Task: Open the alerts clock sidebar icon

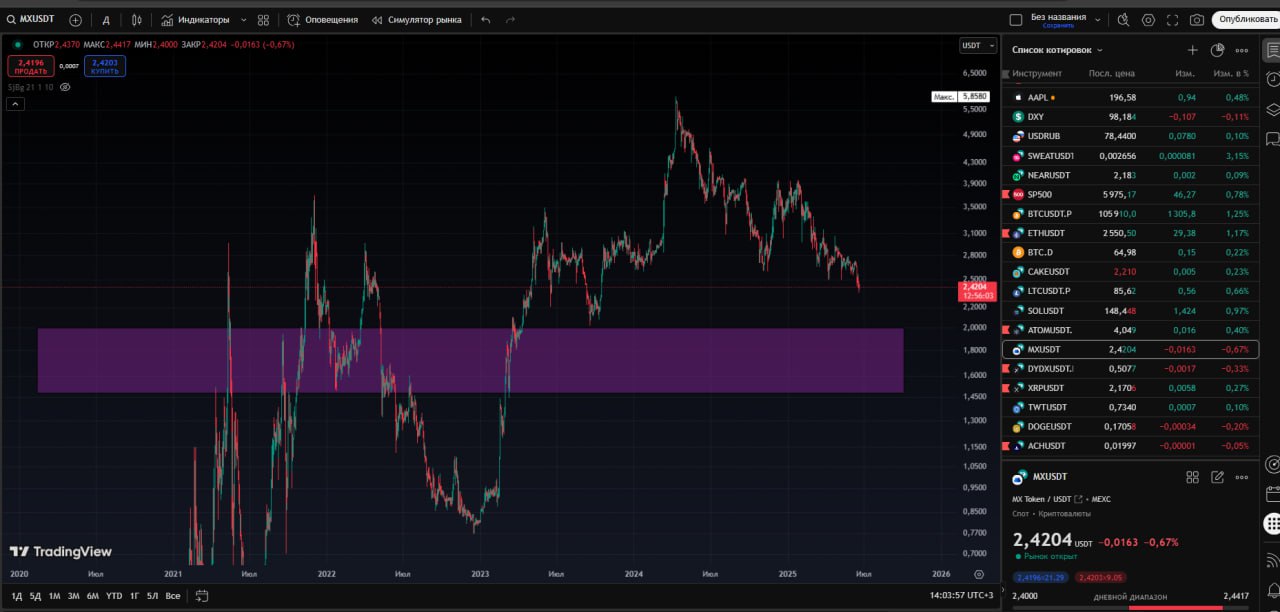Action: (x=1271, y=79)
